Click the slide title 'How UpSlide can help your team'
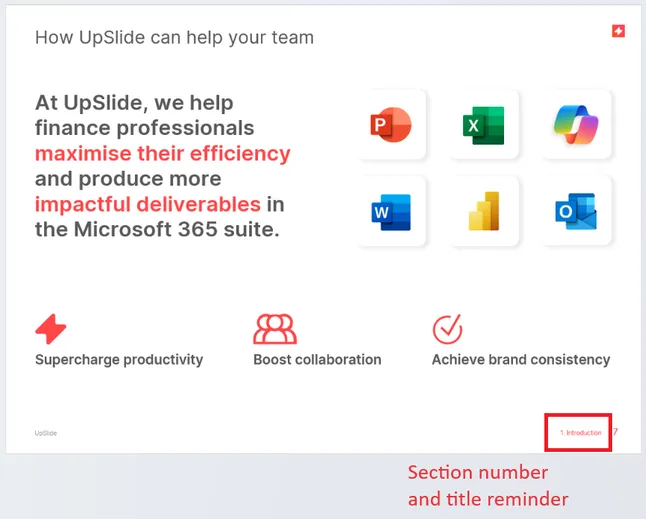This screenshot has height=519, width=646. pos(174,37)
